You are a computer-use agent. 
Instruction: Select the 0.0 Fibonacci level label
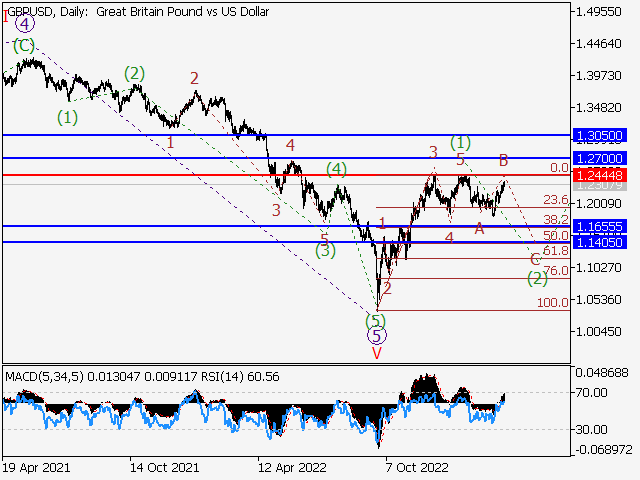click(559, 168)
